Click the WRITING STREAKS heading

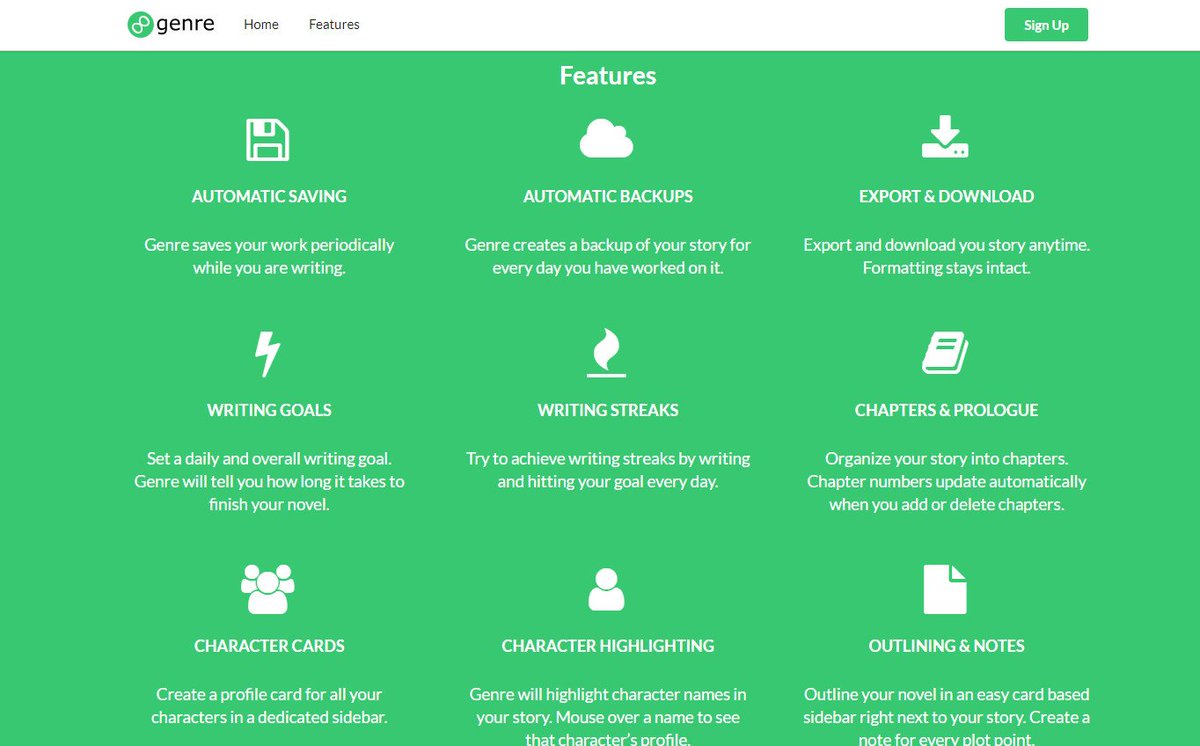point(608,410)
